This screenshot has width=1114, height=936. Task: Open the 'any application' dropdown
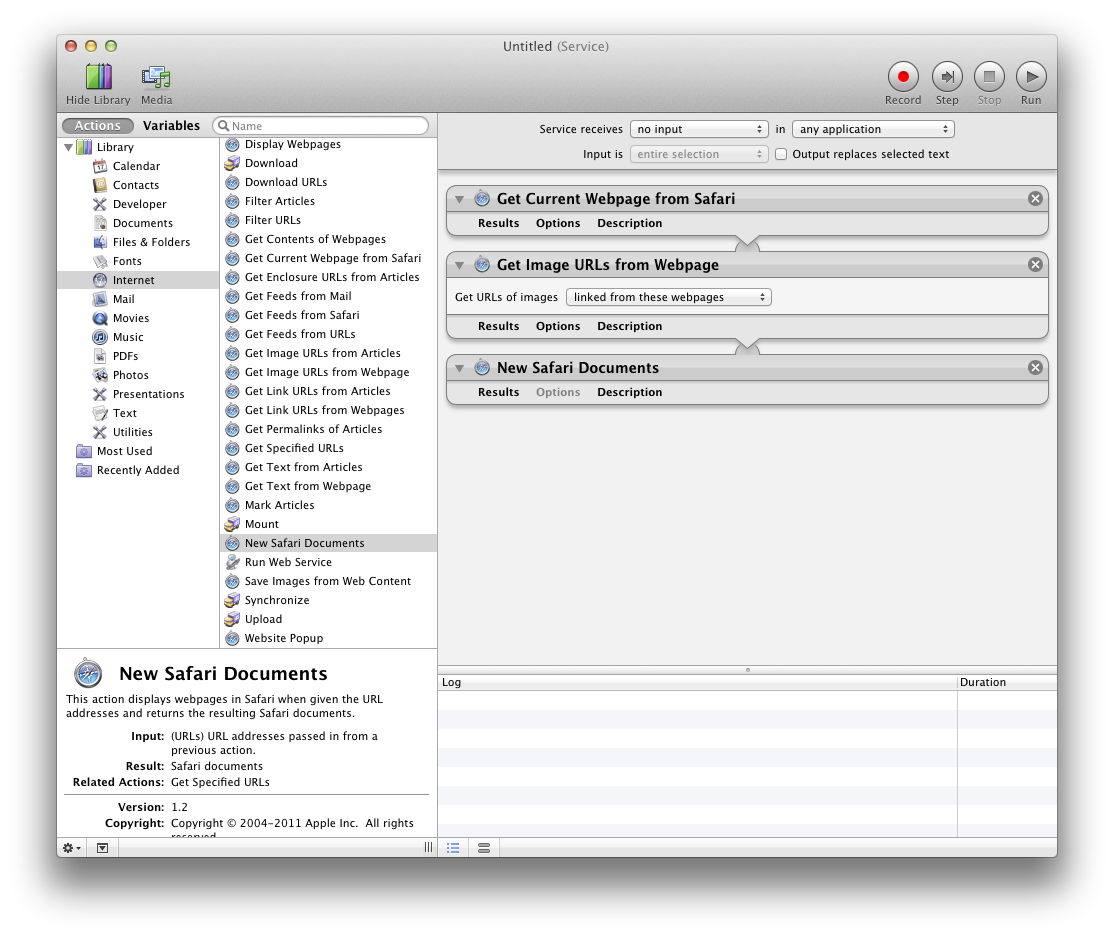(873, 129)
